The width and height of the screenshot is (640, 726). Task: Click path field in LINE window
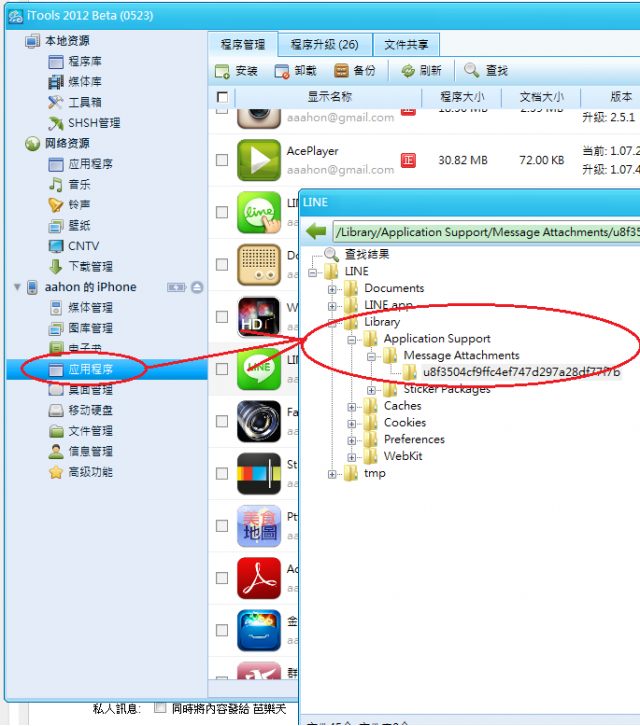486,232
